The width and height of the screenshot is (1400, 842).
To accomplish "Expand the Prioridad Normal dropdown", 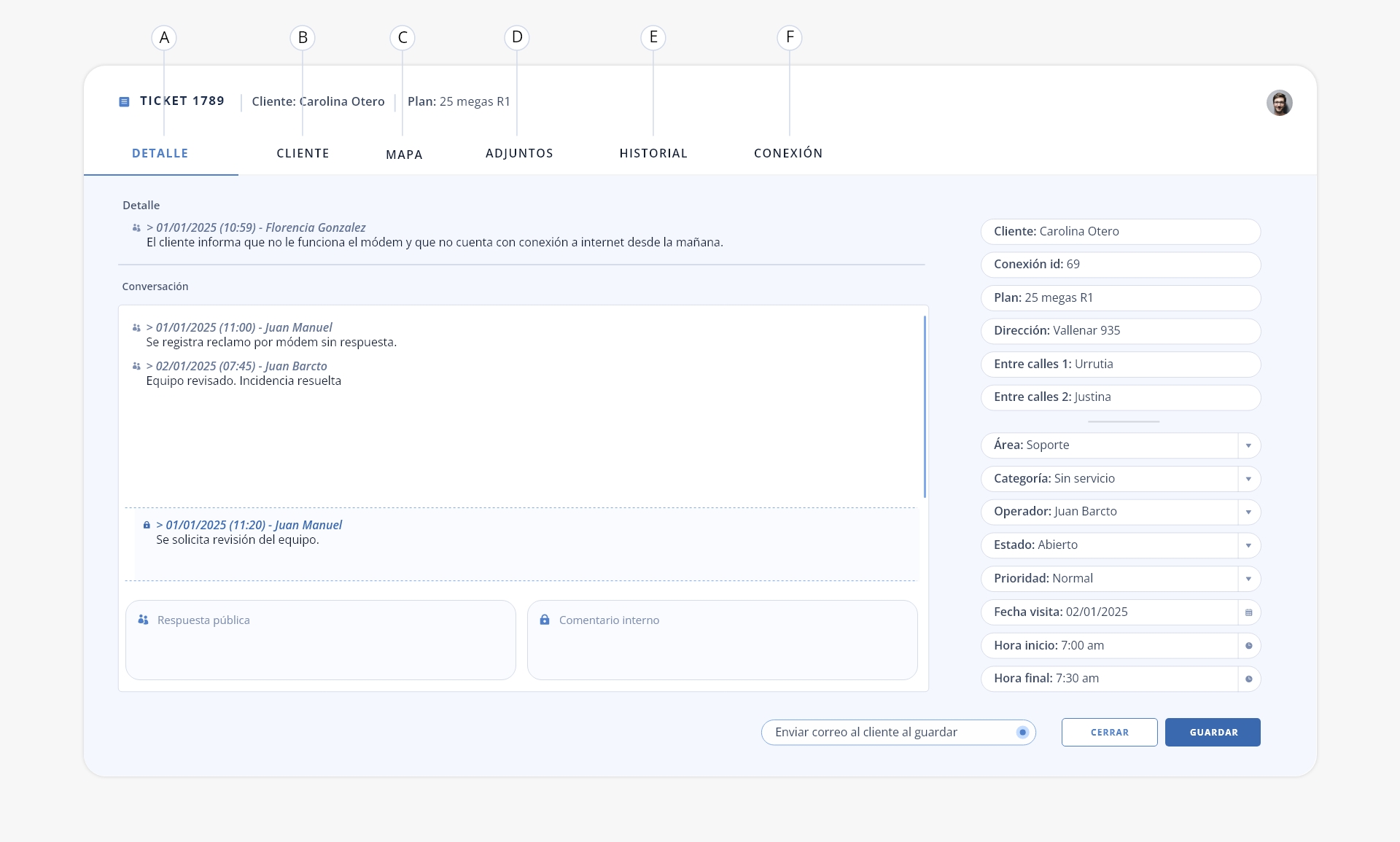I will coord(1248,579).
